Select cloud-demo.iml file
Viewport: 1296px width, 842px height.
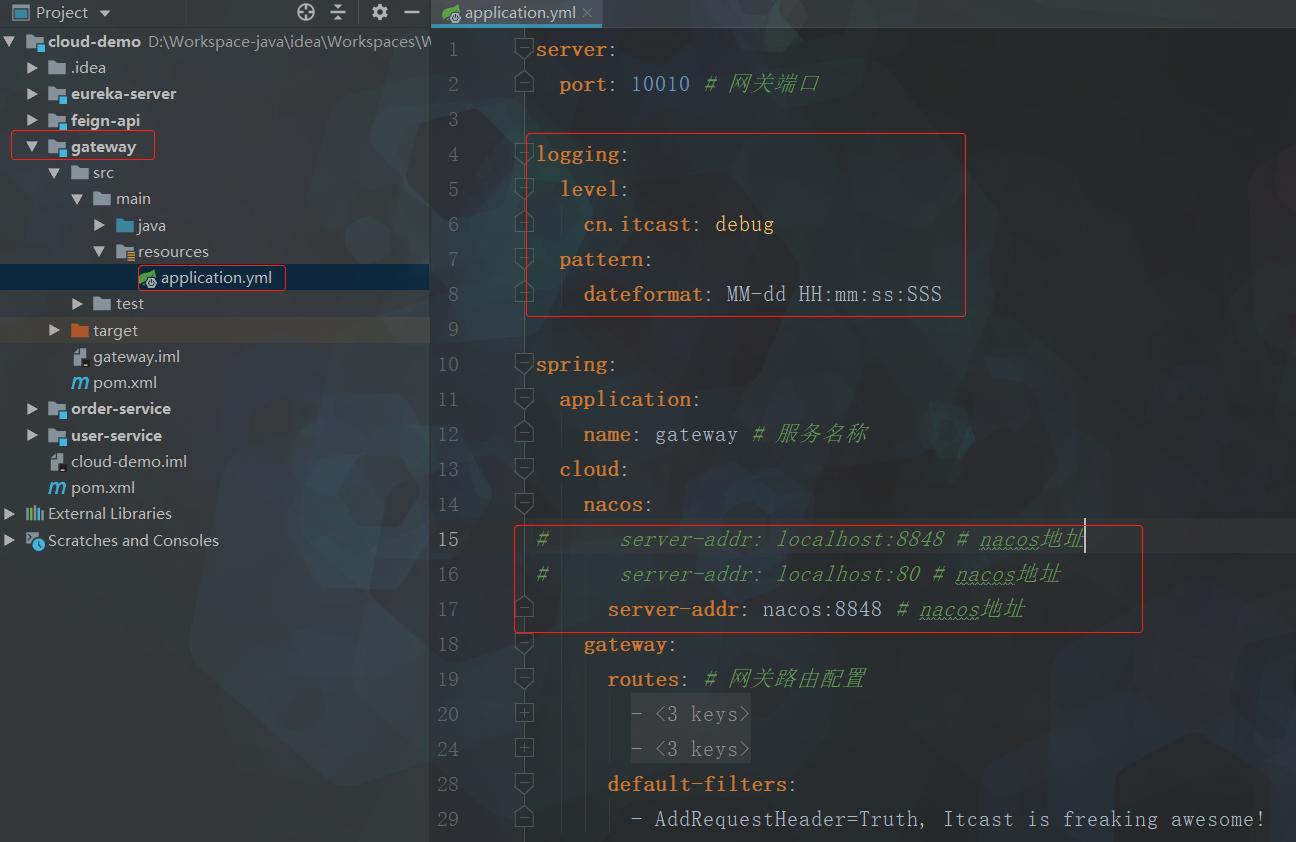[129, 462]
